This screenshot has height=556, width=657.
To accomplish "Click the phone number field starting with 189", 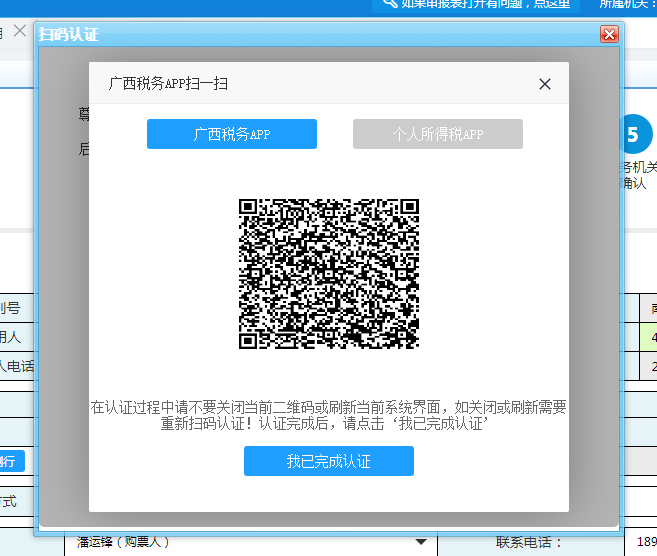I will tap(641, 542).
